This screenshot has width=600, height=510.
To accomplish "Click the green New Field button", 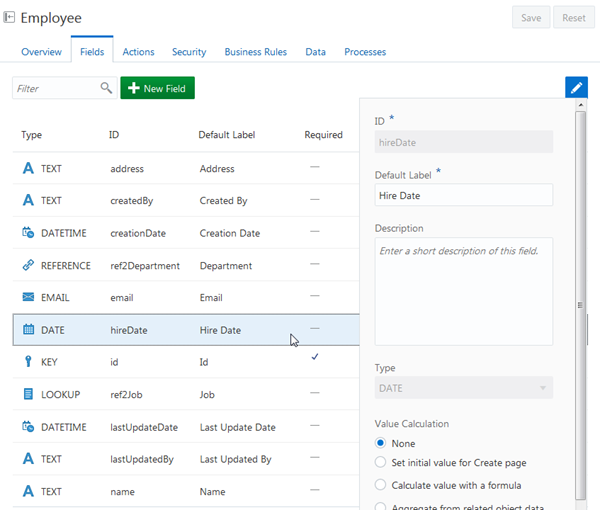I will point(157,88).
